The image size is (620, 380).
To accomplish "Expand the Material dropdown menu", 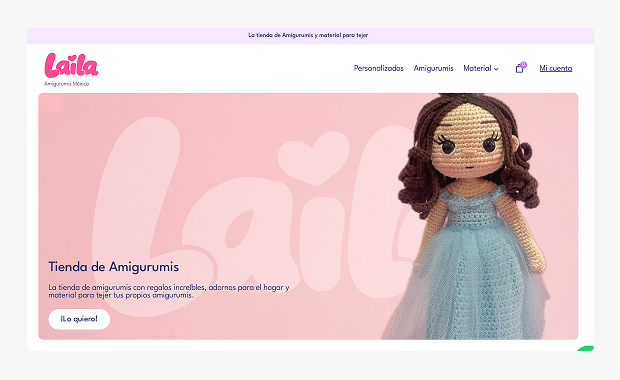I will pos(481,68).
